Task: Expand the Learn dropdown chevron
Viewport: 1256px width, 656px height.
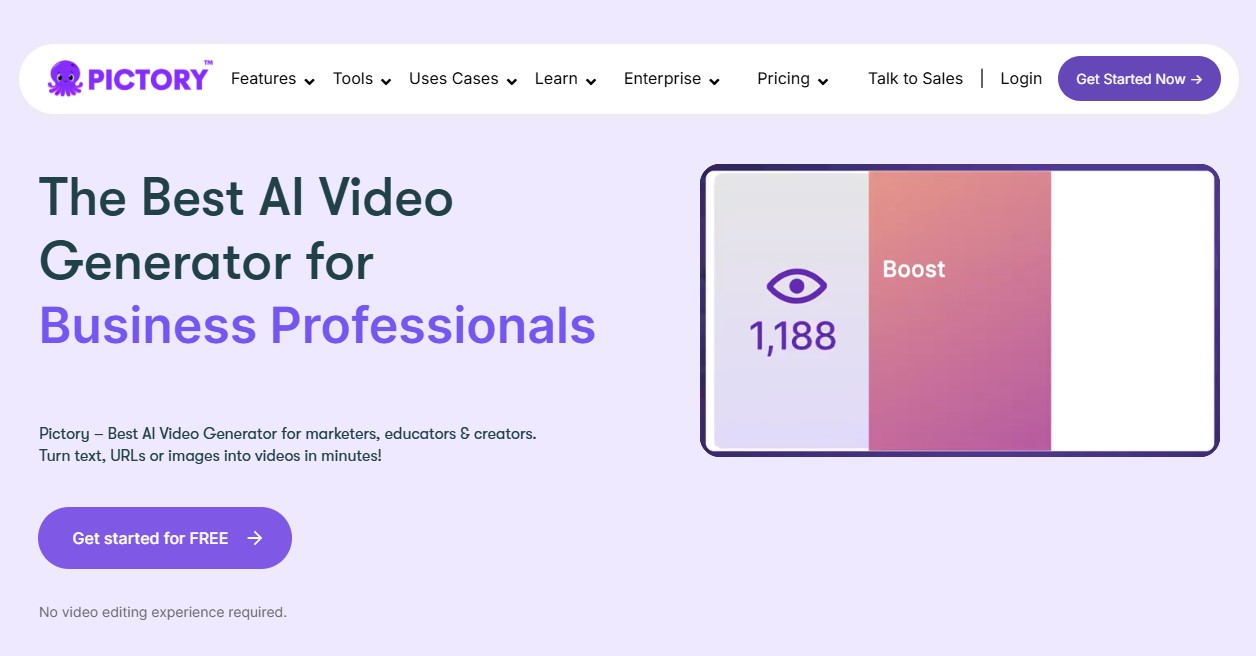Action: pos(591,82)
